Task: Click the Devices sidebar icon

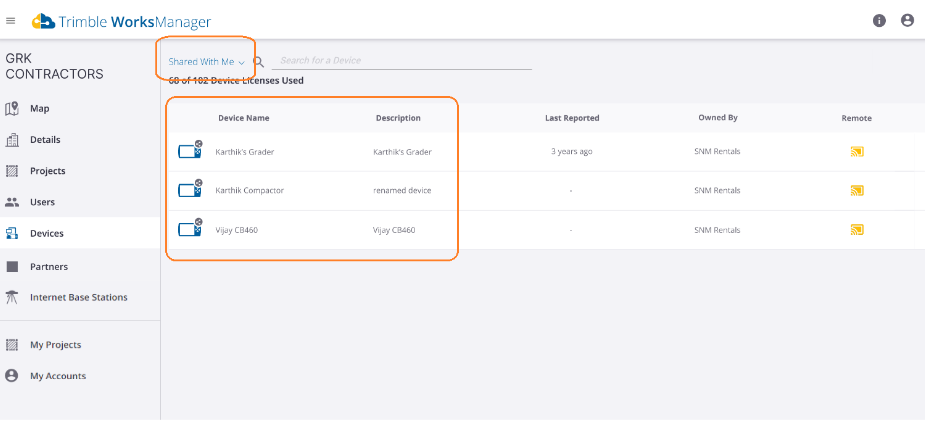Action: 12,233
